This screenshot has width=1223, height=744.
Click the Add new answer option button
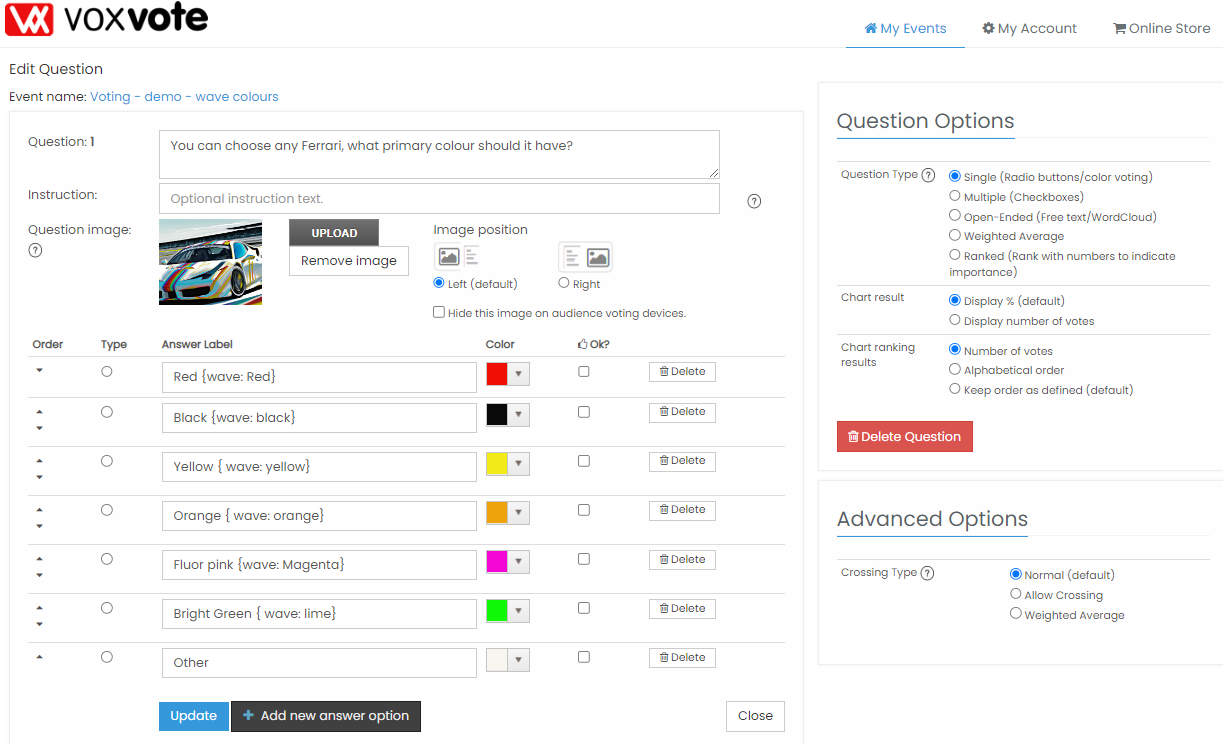(x=326, y=716)
